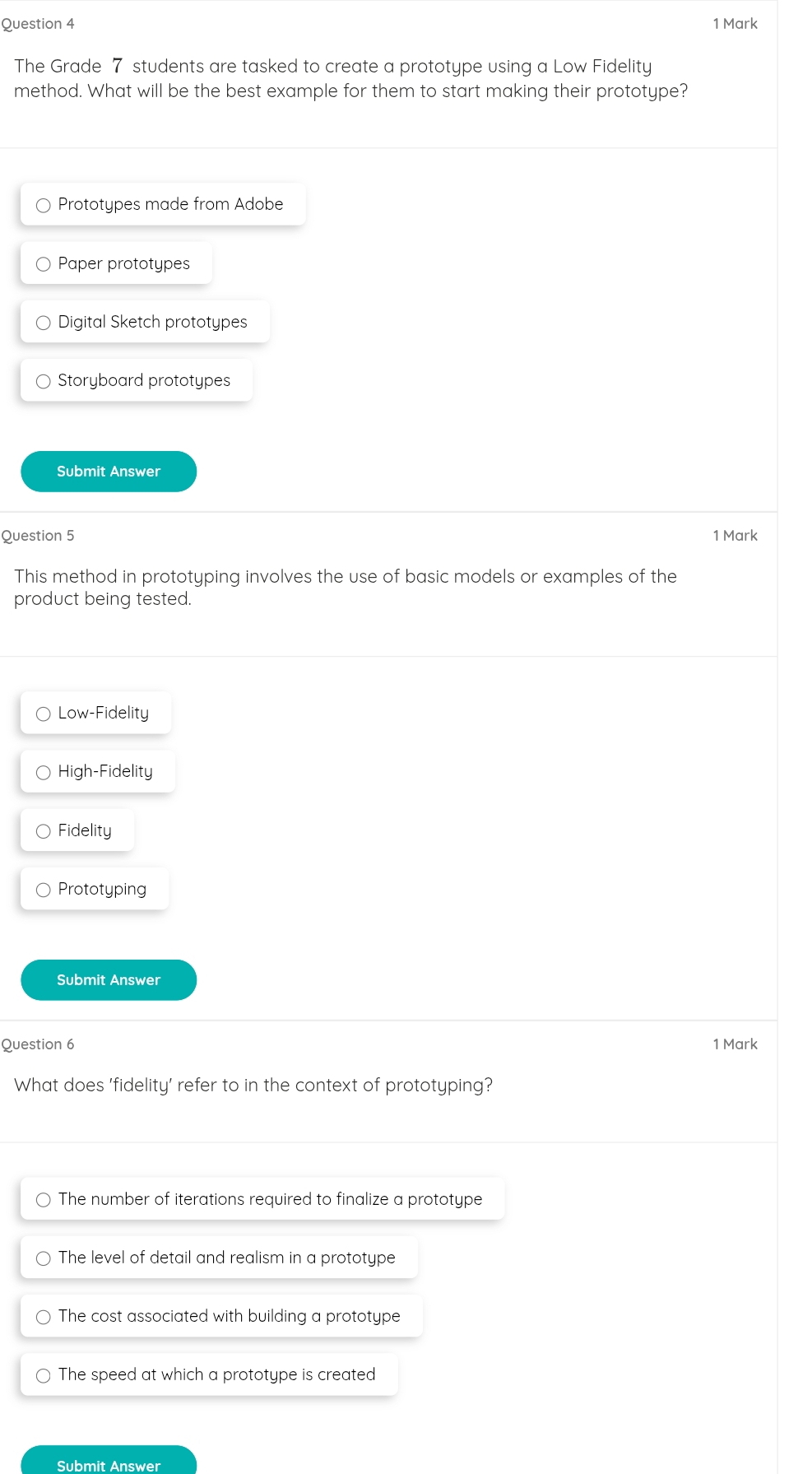Click the '1 Mark' label of Question 4
This screenshot has width=812, height=1474.
click(x=735, y=24)
